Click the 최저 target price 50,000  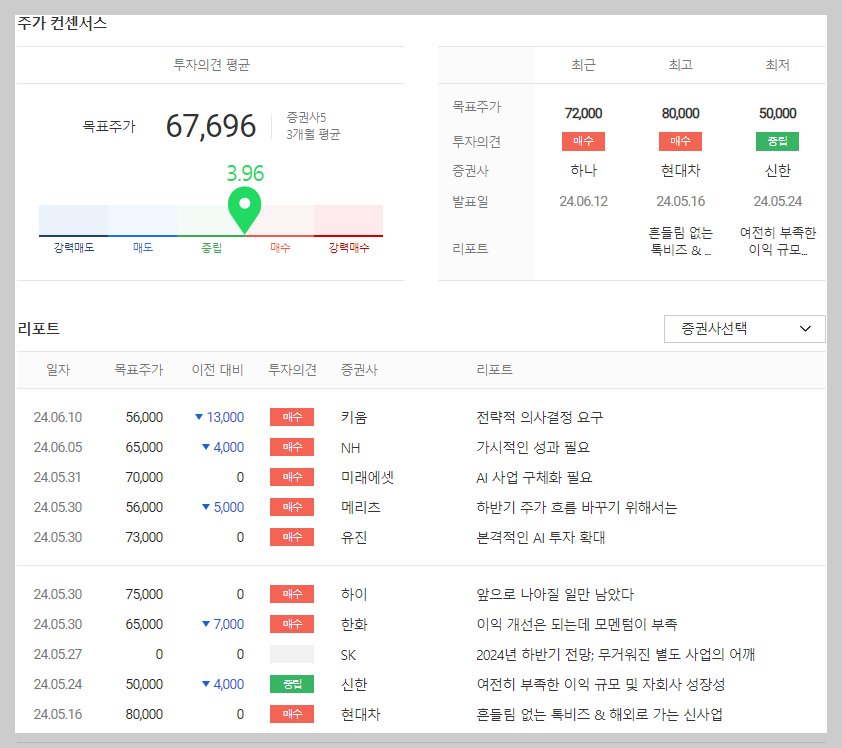coord(778,113)
